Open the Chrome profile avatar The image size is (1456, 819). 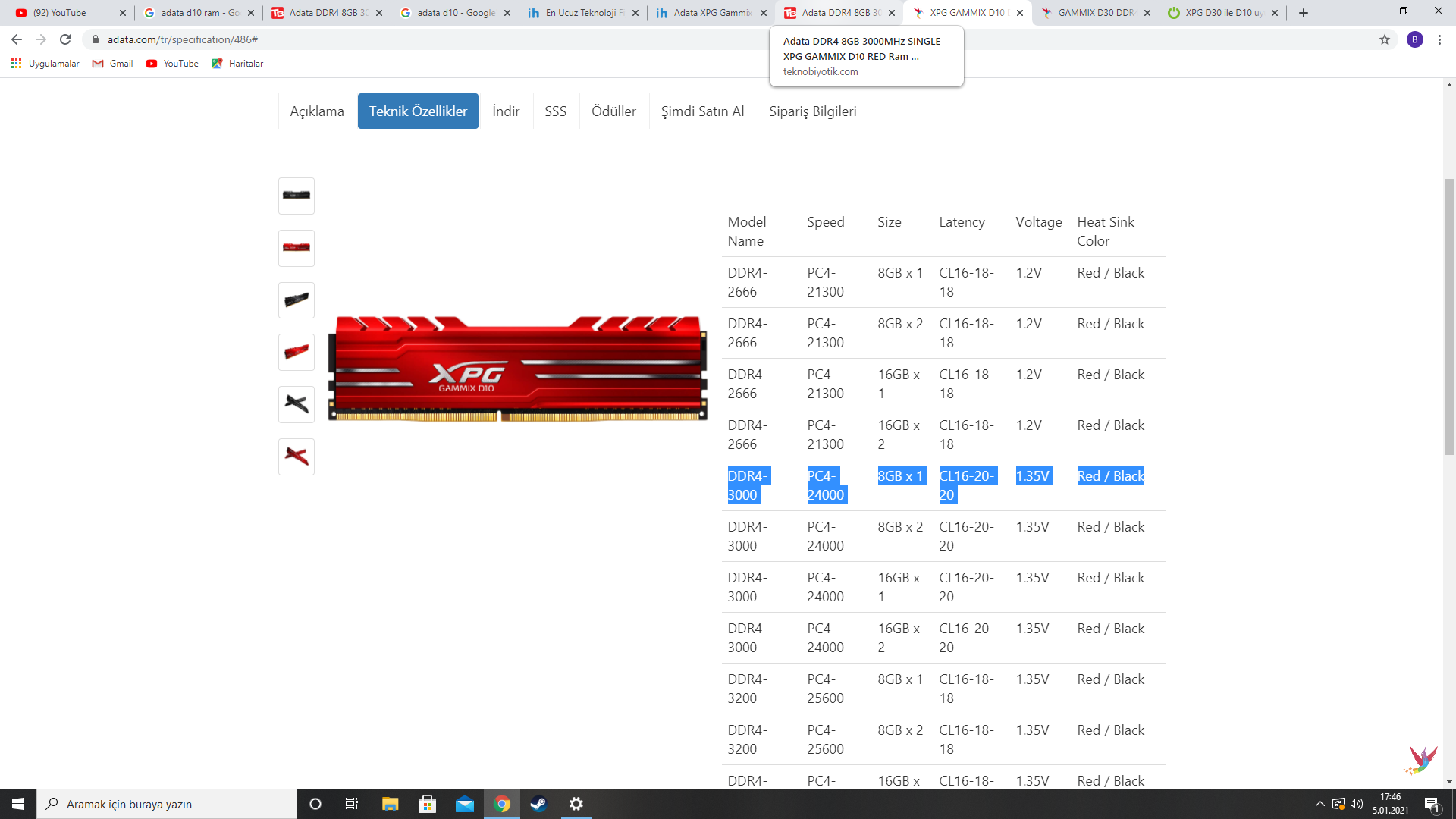point(1414,39)
